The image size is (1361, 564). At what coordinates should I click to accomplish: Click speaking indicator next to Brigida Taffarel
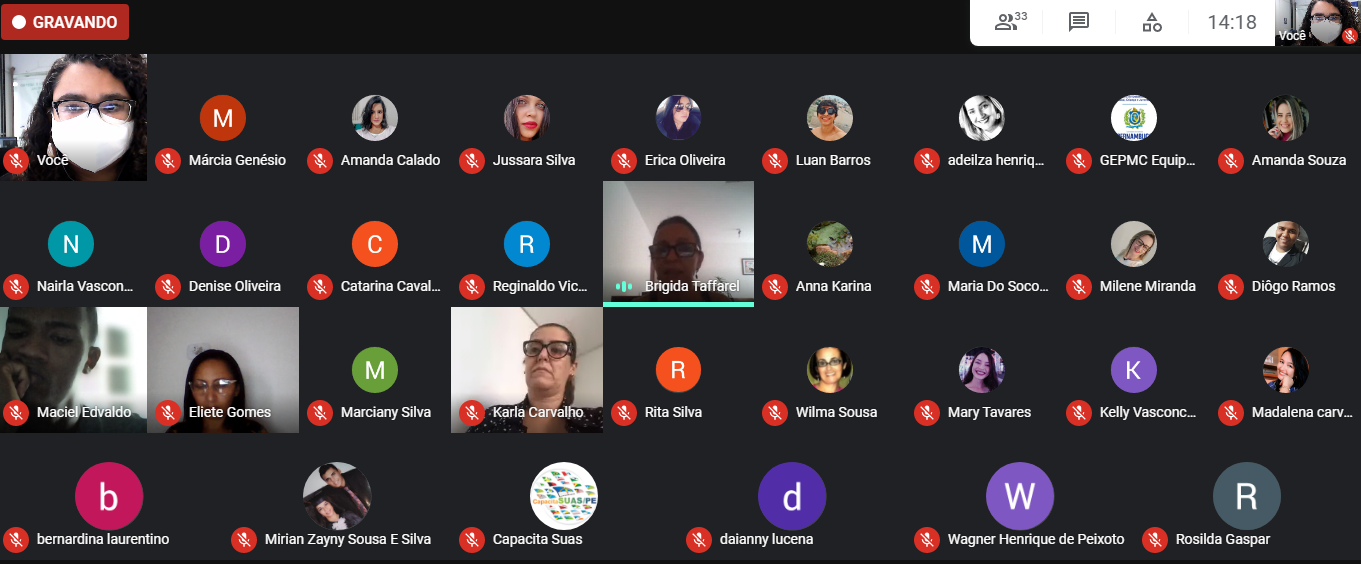(624, 286)
